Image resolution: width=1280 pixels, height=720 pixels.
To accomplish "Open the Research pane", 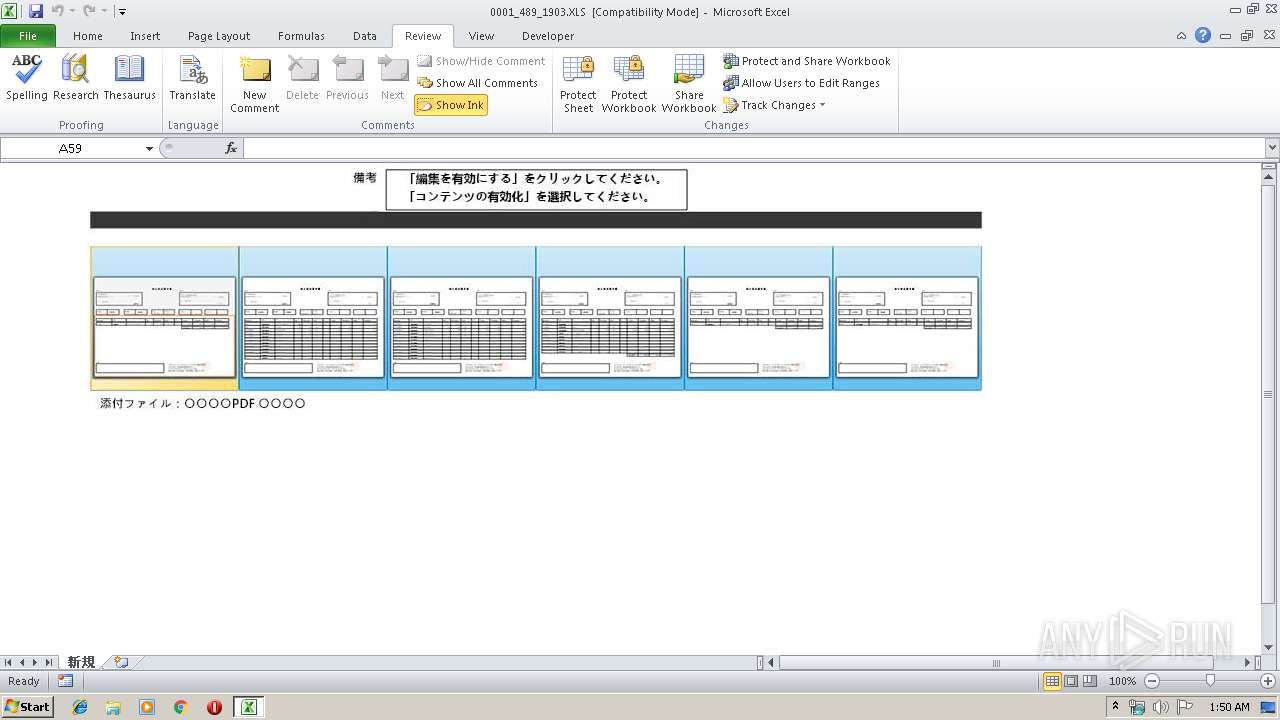I will click(x=75, y=78).
